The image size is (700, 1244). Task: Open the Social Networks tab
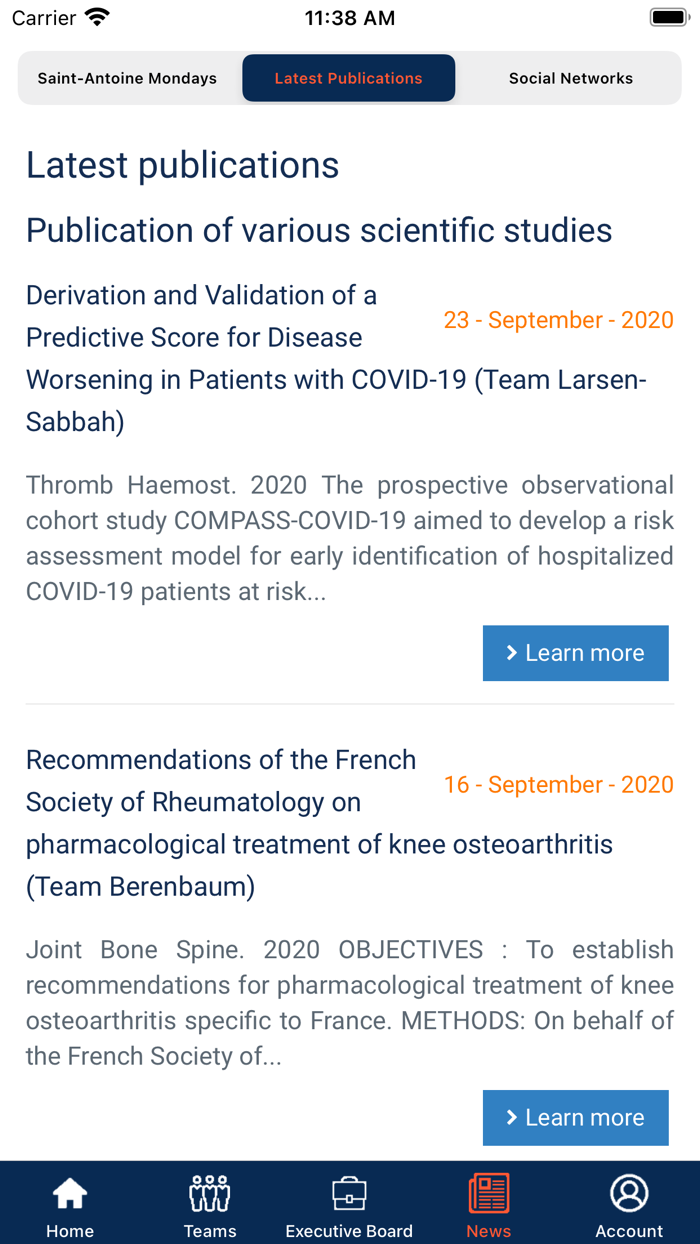pos(570,78)
